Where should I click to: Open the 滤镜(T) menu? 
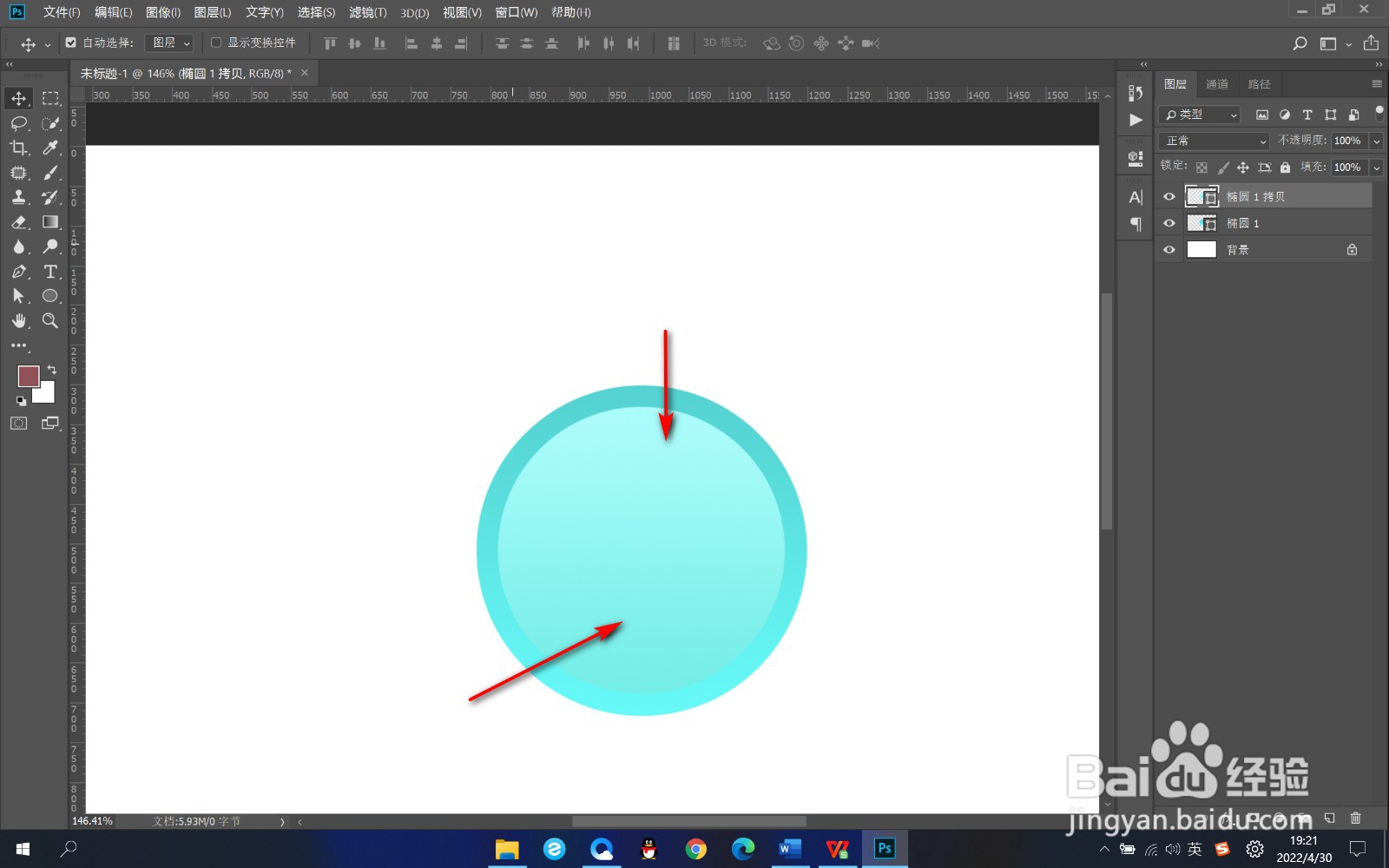[x=368, y=12]
